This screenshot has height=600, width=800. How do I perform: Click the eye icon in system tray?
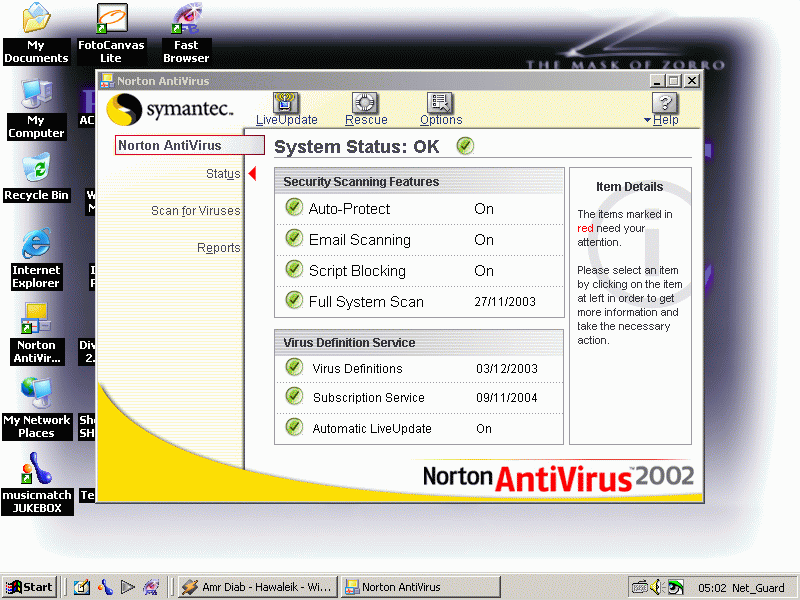point(676,588)
